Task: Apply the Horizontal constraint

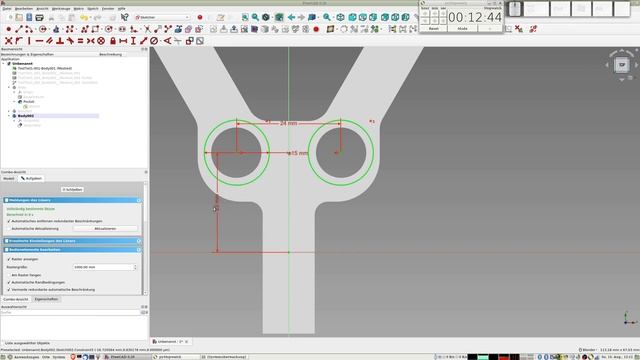Action: click(x=39, y=41)
